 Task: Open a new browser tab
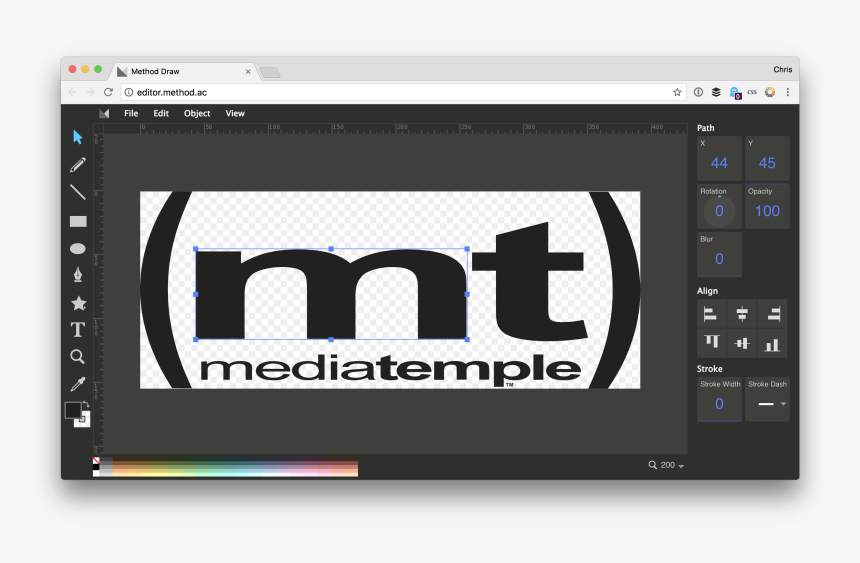coord(269,72)
